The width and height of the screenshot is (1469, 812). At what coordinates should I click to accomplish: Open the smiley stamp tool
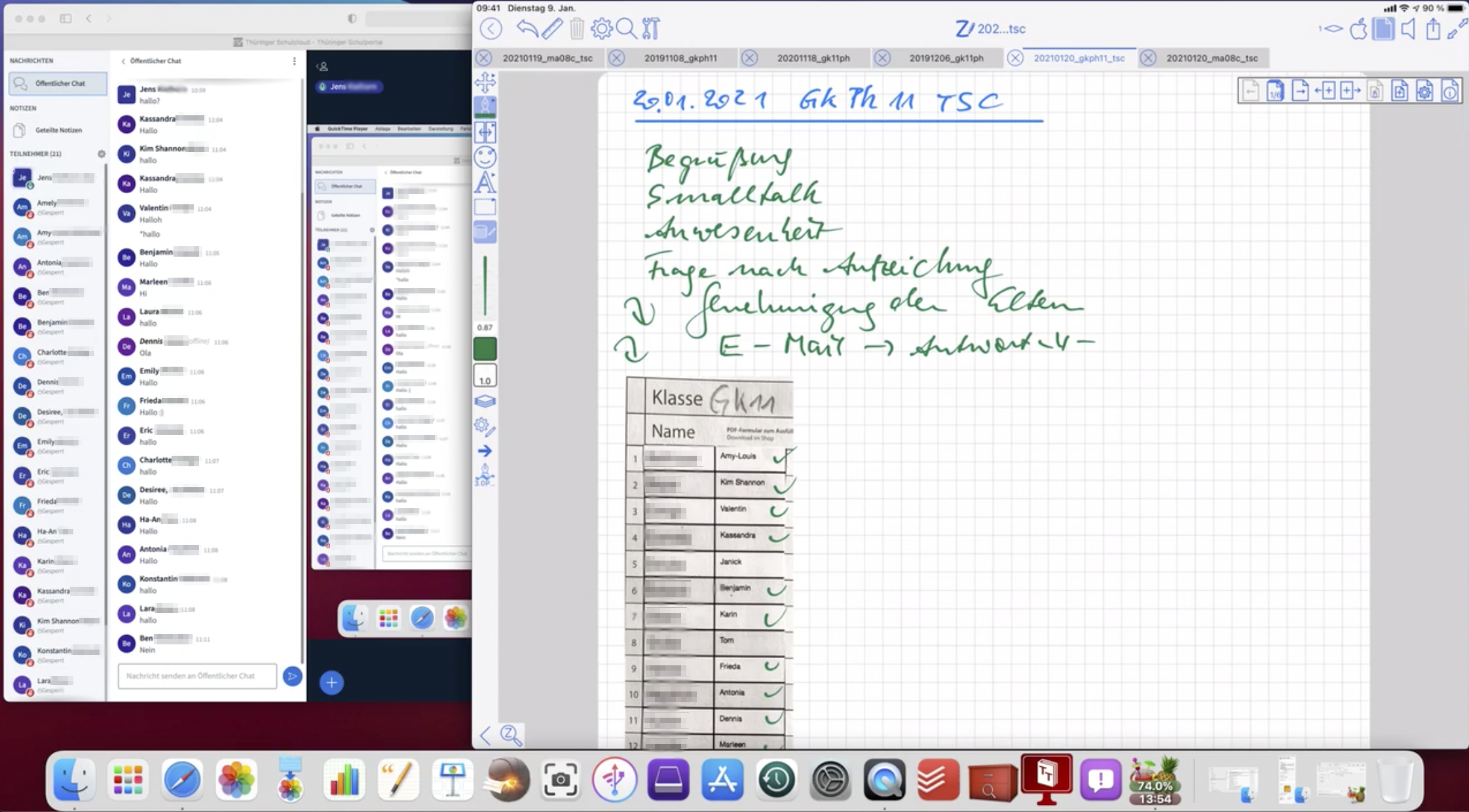tap(485, 157)
